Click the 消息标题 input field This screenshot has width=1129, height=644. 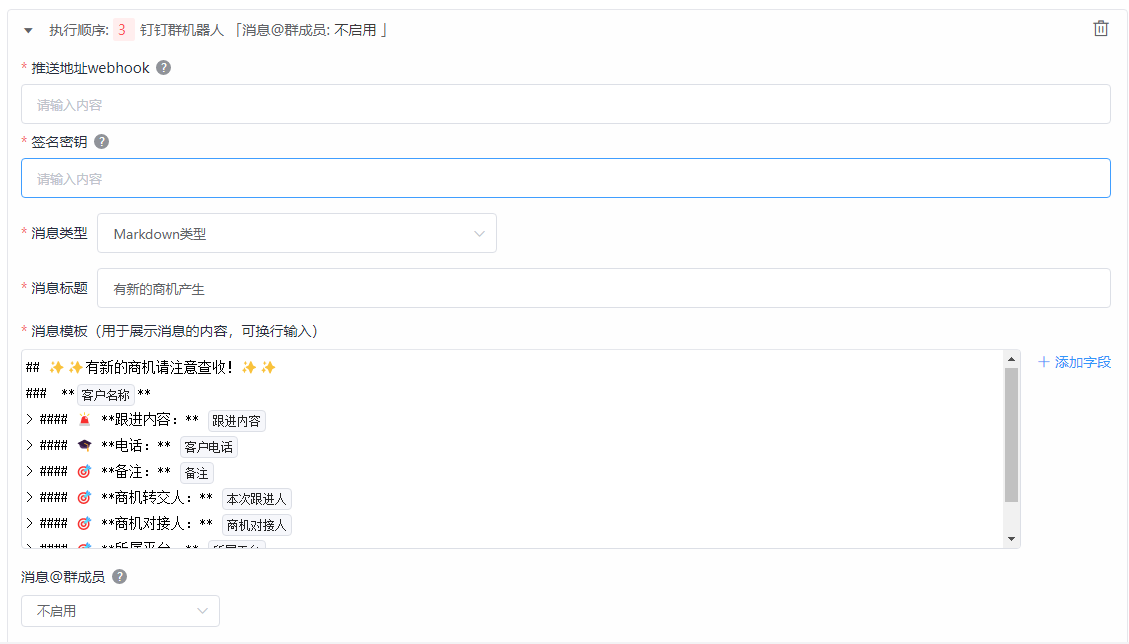(x=603, y=289)
